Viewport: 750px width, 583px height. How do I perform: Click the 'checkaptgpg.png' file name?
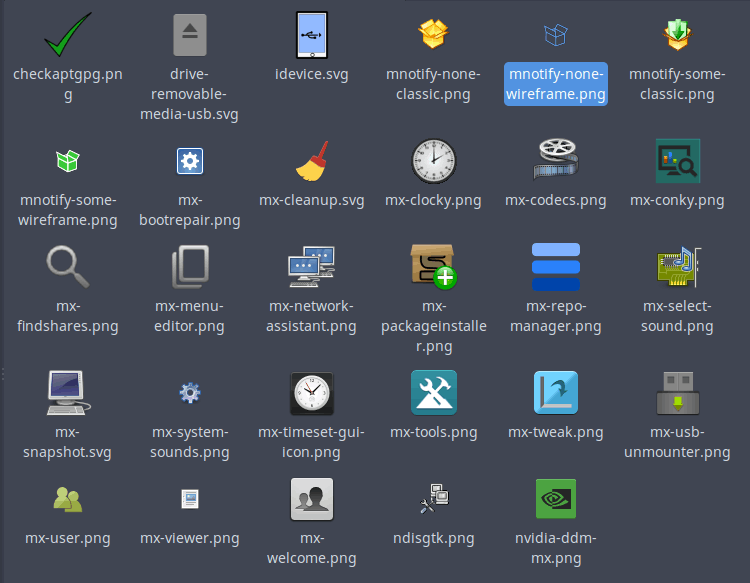pos(67,84)
